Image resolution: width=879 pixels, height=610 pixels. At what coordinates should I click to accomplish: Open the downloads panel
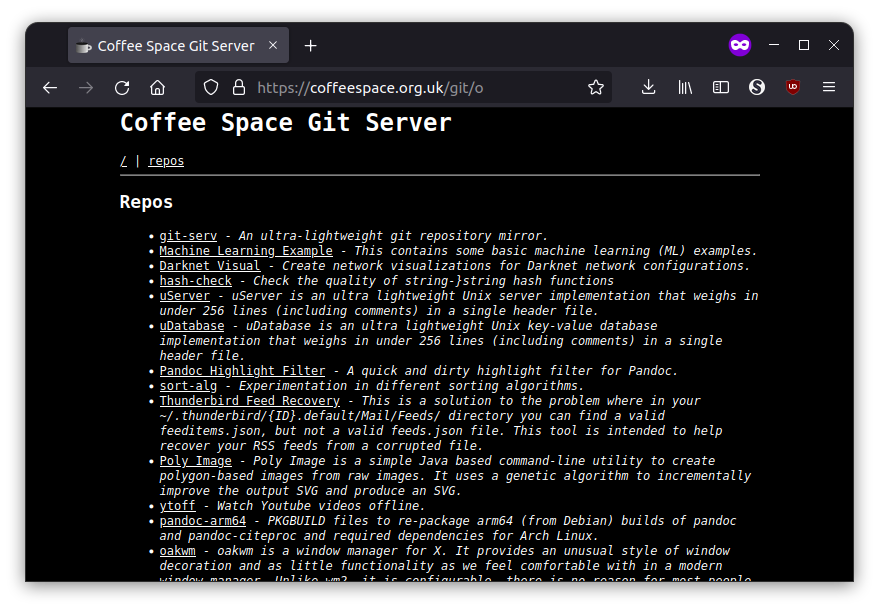coord(649,87)
